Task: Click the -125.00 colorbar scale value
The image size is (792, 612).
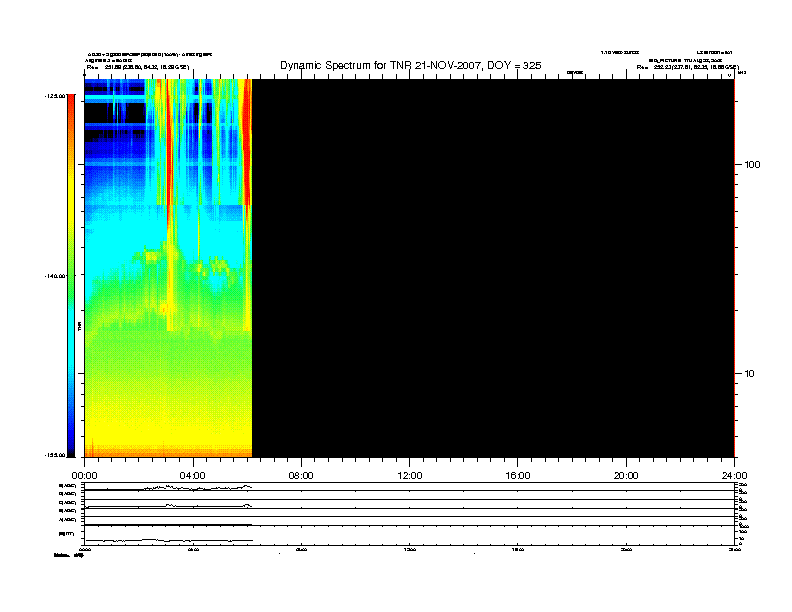Action: pyautogui.click(x=55, y=95)
